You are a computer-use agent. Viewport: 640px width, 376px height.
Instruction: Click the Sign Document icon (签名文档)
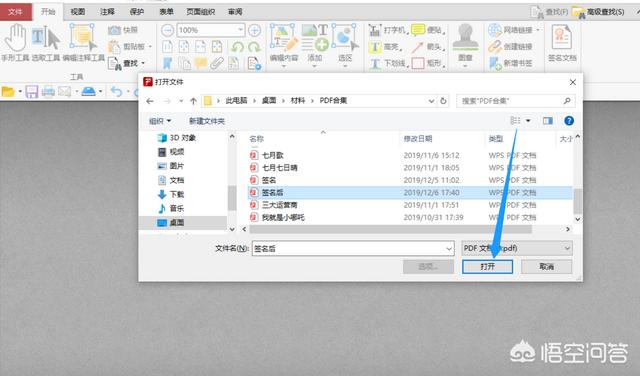[x=562, y=43]
